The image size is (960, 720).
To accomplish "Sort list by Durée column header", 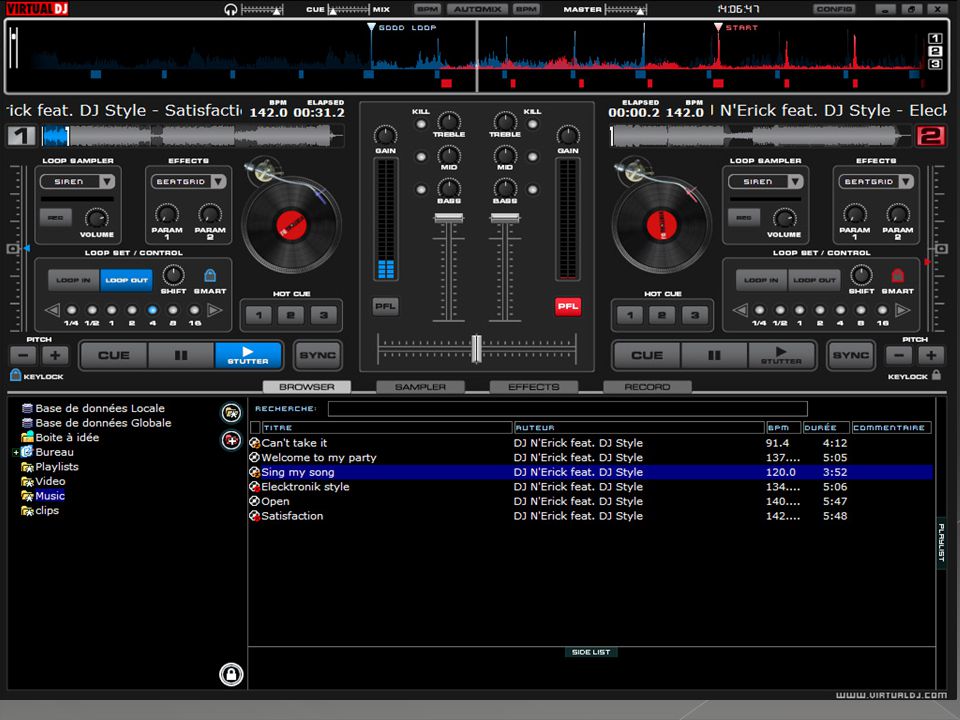I will (827, 427).
